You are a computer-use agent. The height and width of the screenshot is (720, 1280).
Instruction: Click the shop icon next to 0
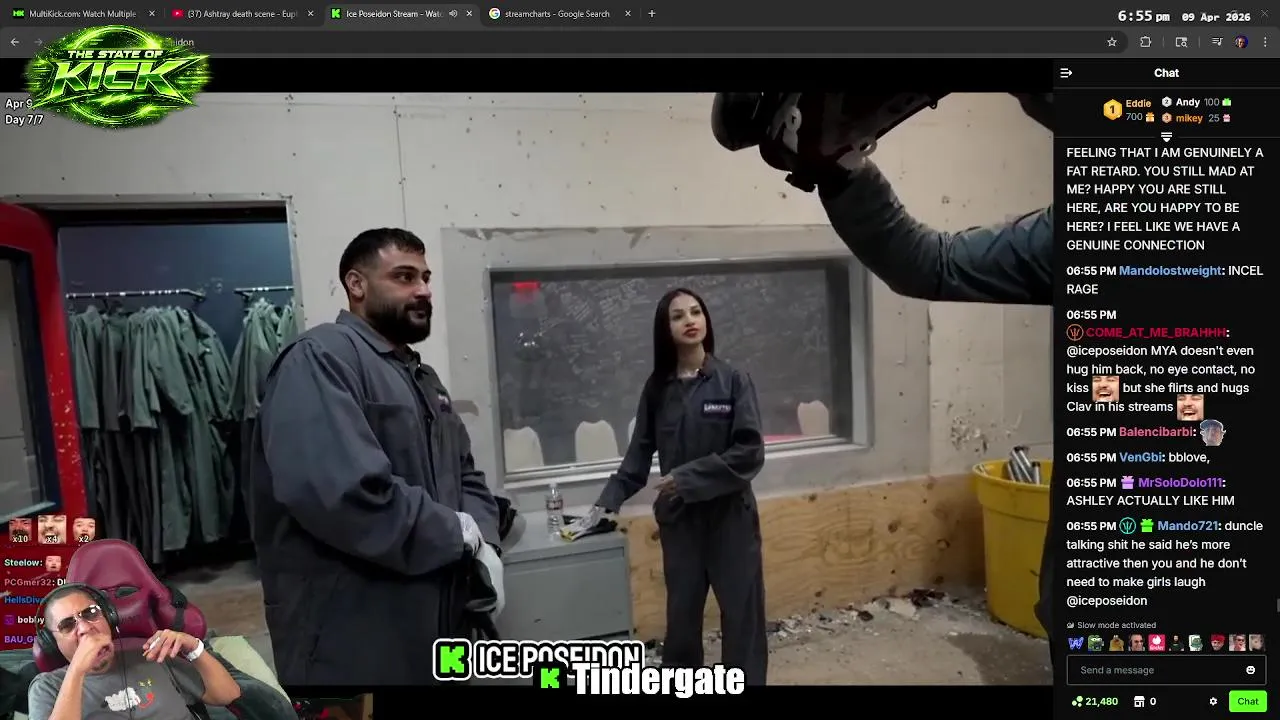point(1138,702)
